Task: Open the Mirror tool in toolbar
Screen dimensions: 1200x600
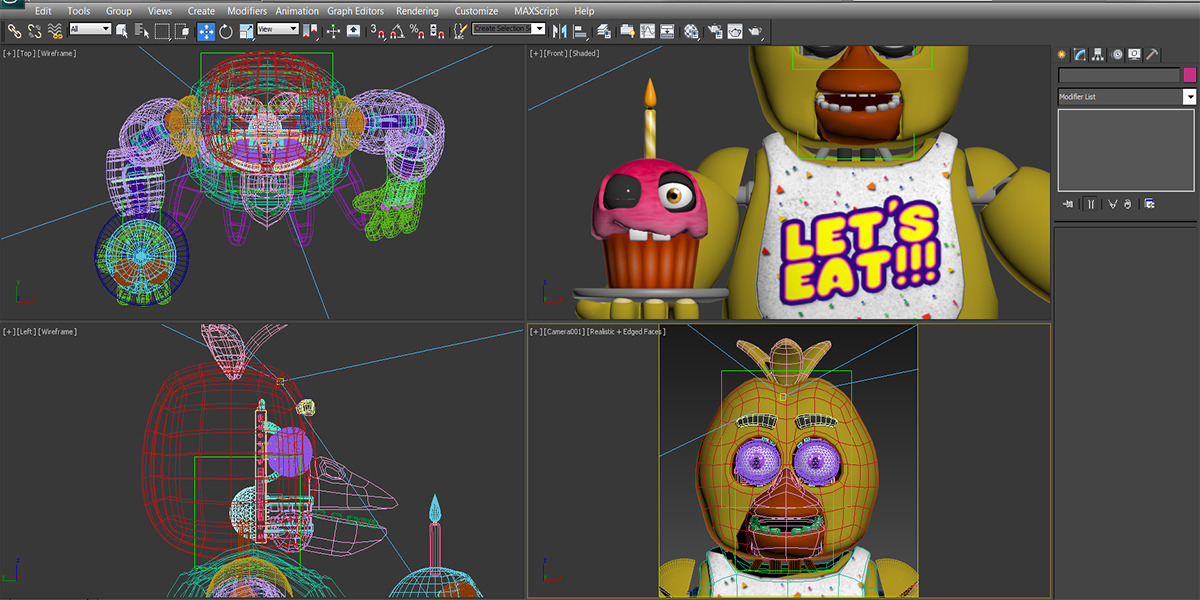Action: [x=560, y=31]
